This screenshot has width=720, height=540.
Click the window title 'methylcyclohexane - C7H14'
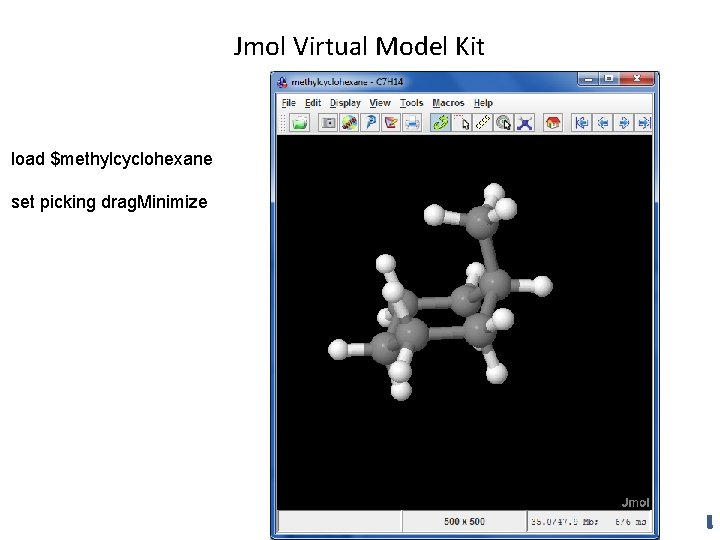(347, 82)
